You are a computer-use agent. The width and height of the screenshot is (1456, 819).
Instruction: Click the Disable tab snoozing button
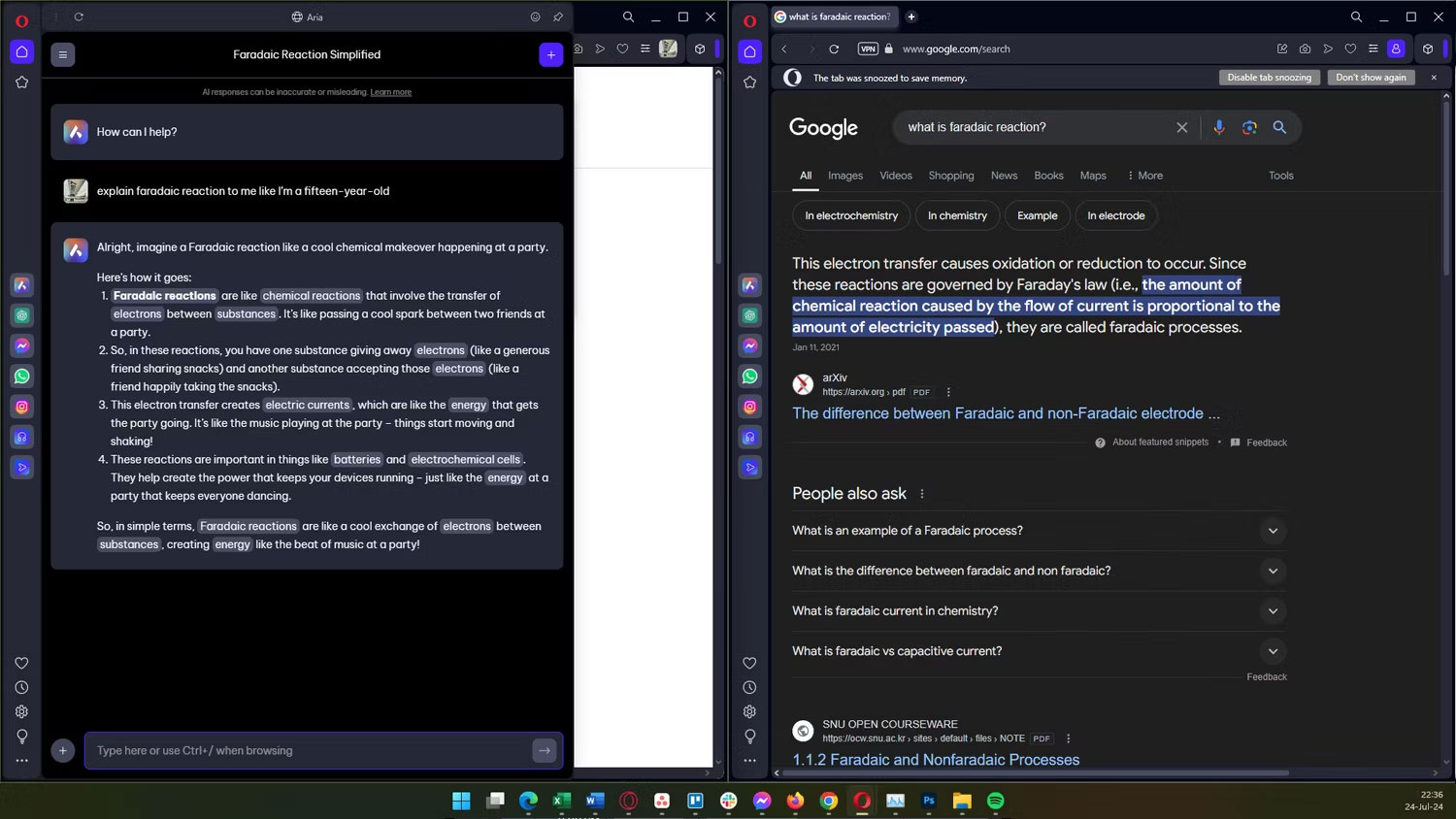(x=1269, y=78)
